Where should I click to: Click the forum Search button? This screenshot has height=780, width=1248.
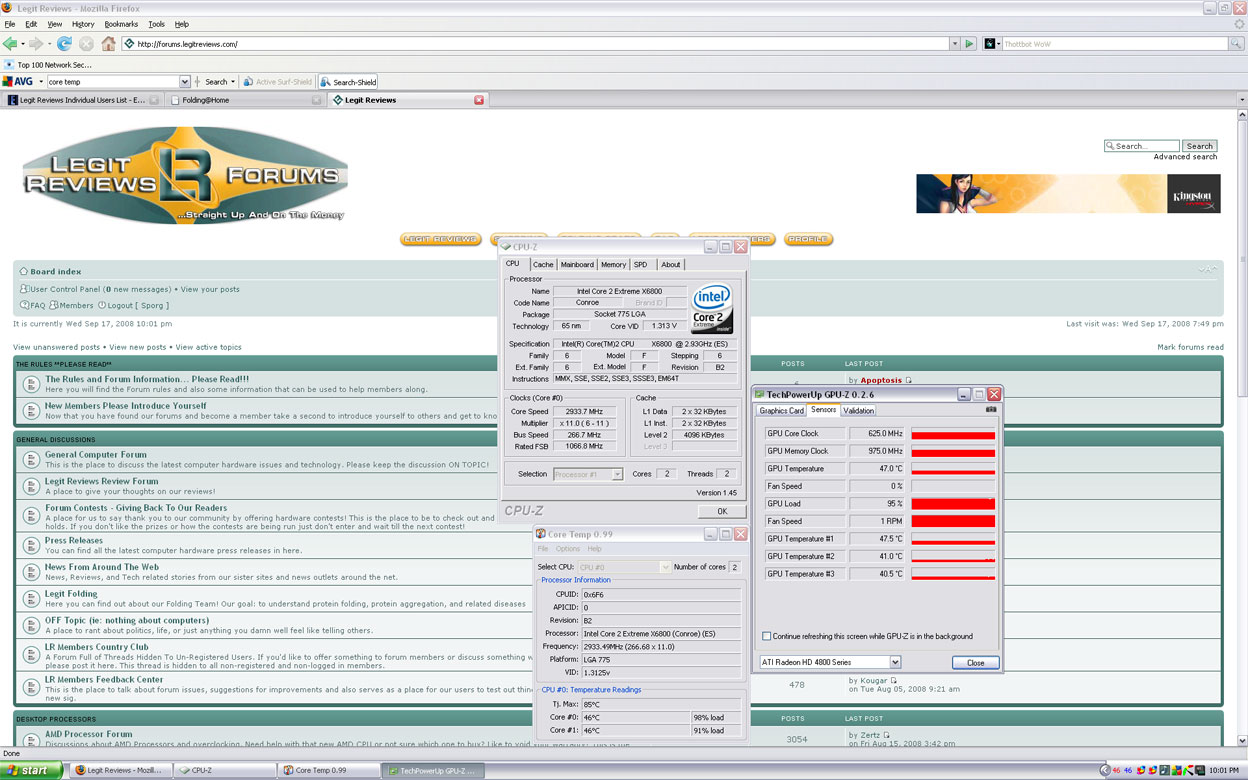coord(1199,146)
